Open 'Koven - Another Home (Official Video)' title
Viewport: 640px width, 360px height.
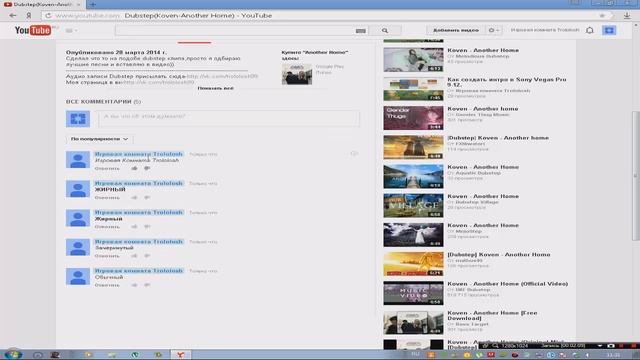click(507, 284)
